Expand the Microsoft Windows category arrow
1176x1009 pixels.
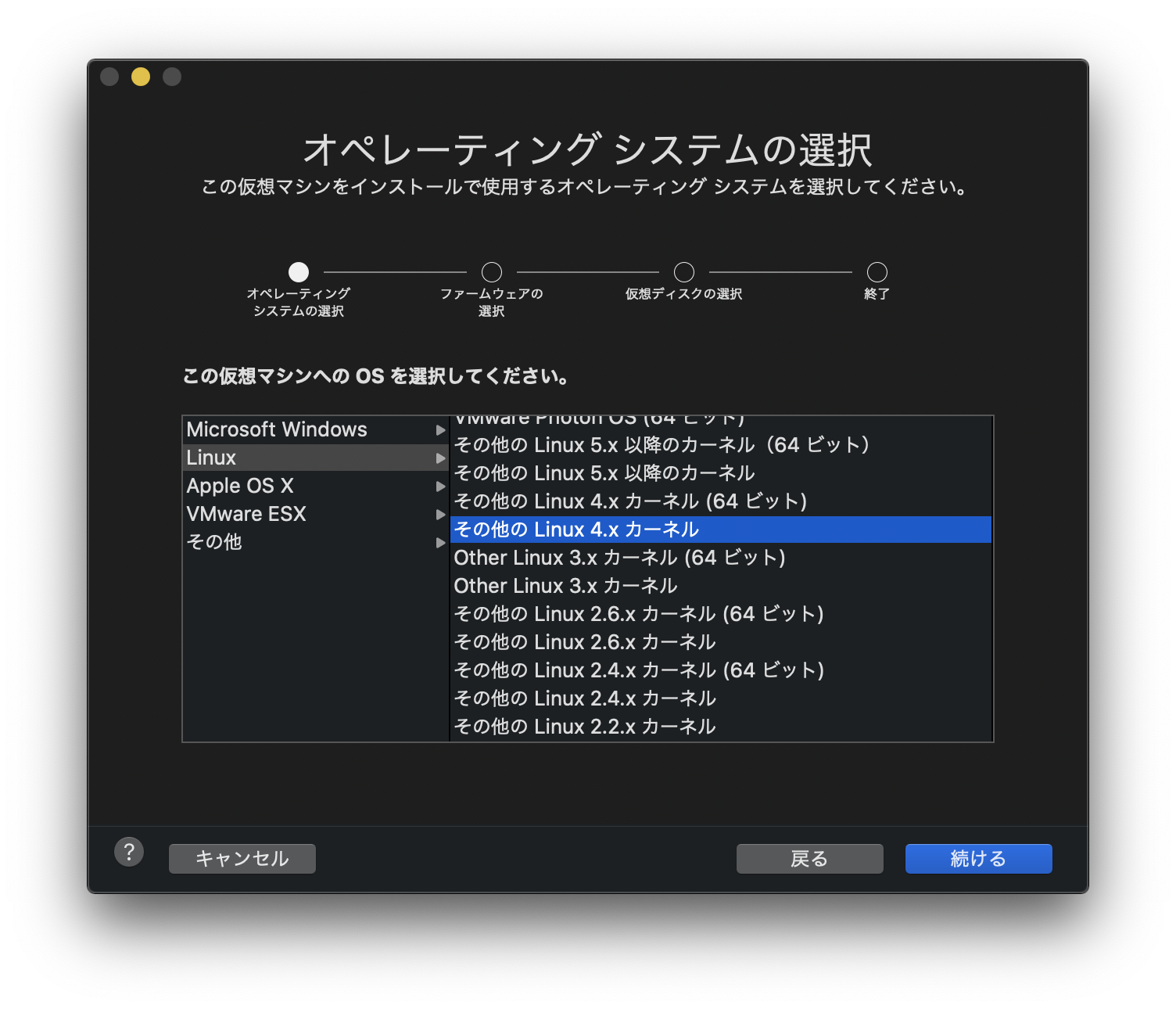click(440, 429)
